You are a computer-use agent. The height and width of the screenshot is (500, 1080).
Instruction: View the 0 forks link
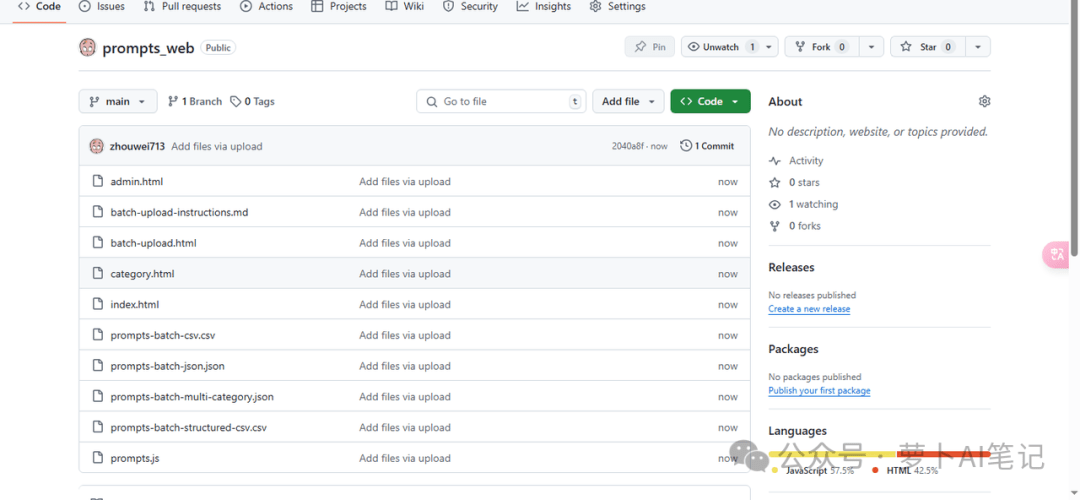(x=795, y=226)
